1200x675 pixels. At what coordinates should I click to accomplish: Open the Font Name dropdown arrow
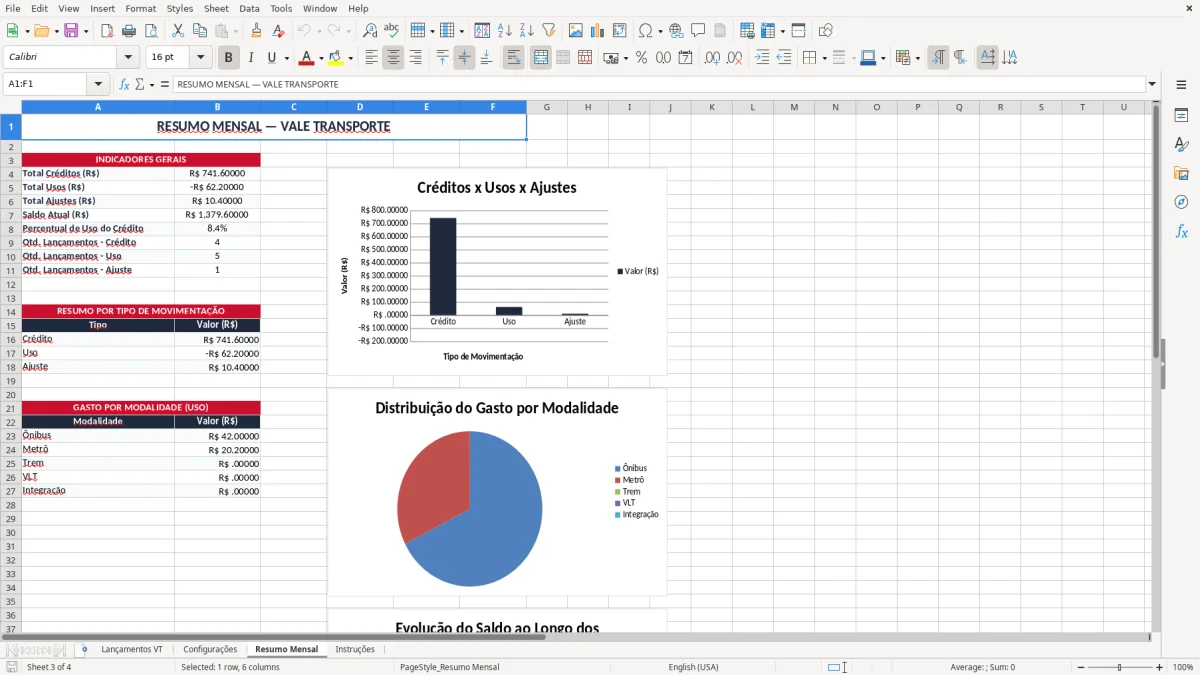tap(128, 58)
